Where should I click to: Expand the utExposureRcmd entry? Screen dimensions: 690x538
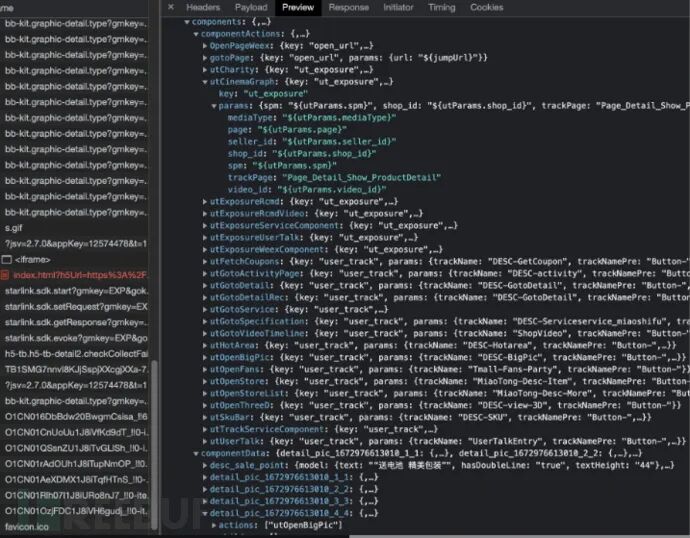point(205,201)
